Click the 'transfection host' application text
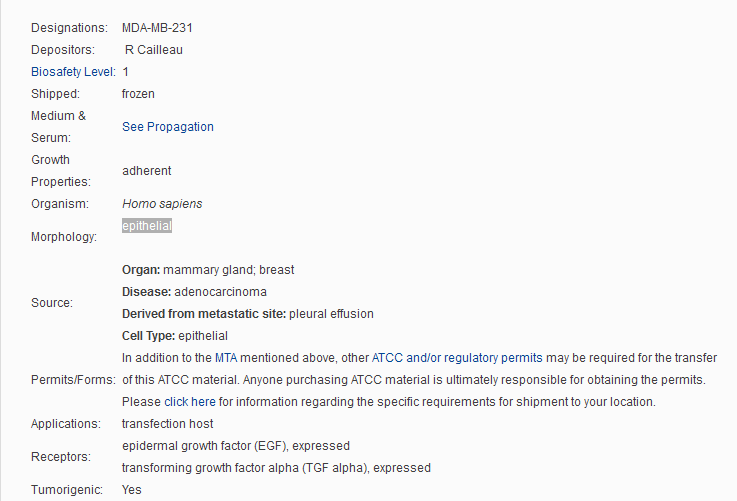Viewport: 737px width, 501px height. tap(167, 424)
